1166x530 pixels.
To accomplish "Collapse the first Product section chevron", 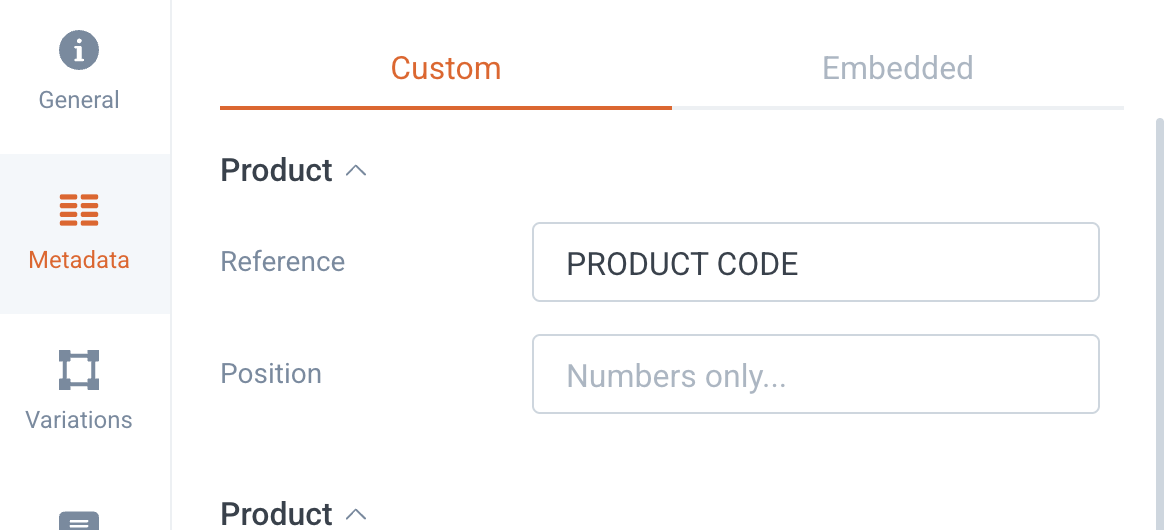I will (x=356, y=171).
